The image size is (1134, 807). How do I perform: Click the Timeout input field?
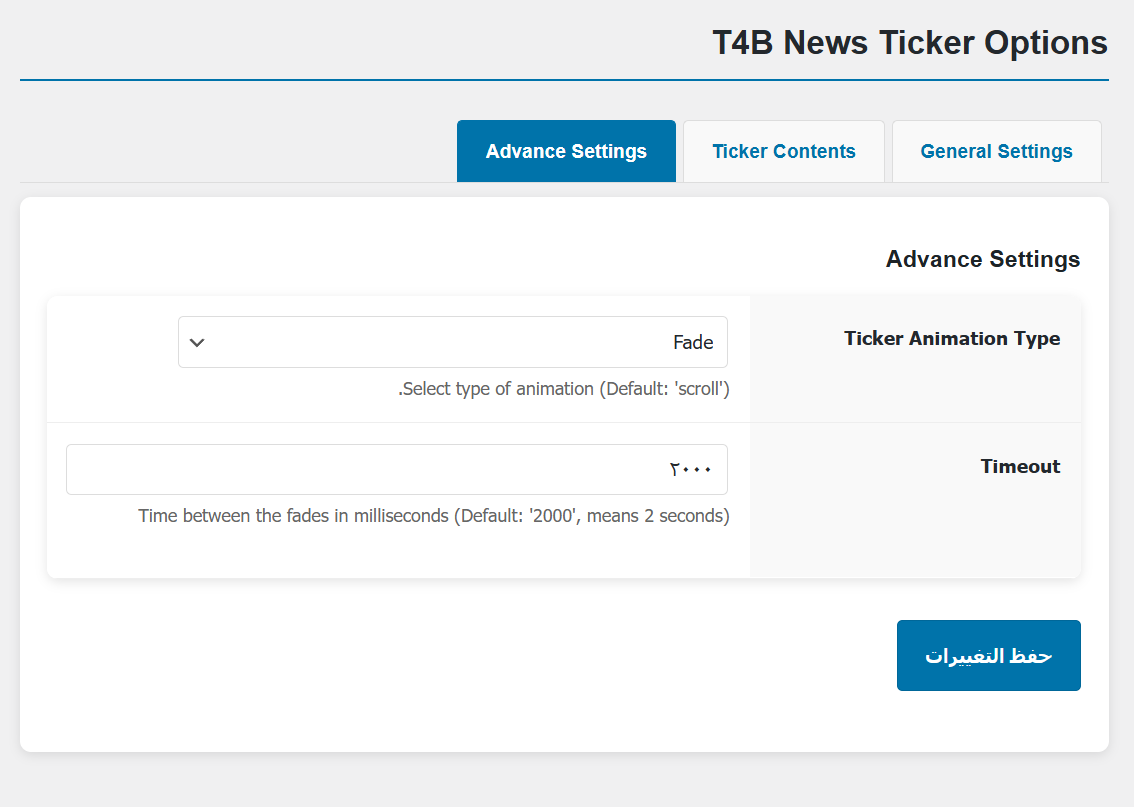(x=396, y=469)
